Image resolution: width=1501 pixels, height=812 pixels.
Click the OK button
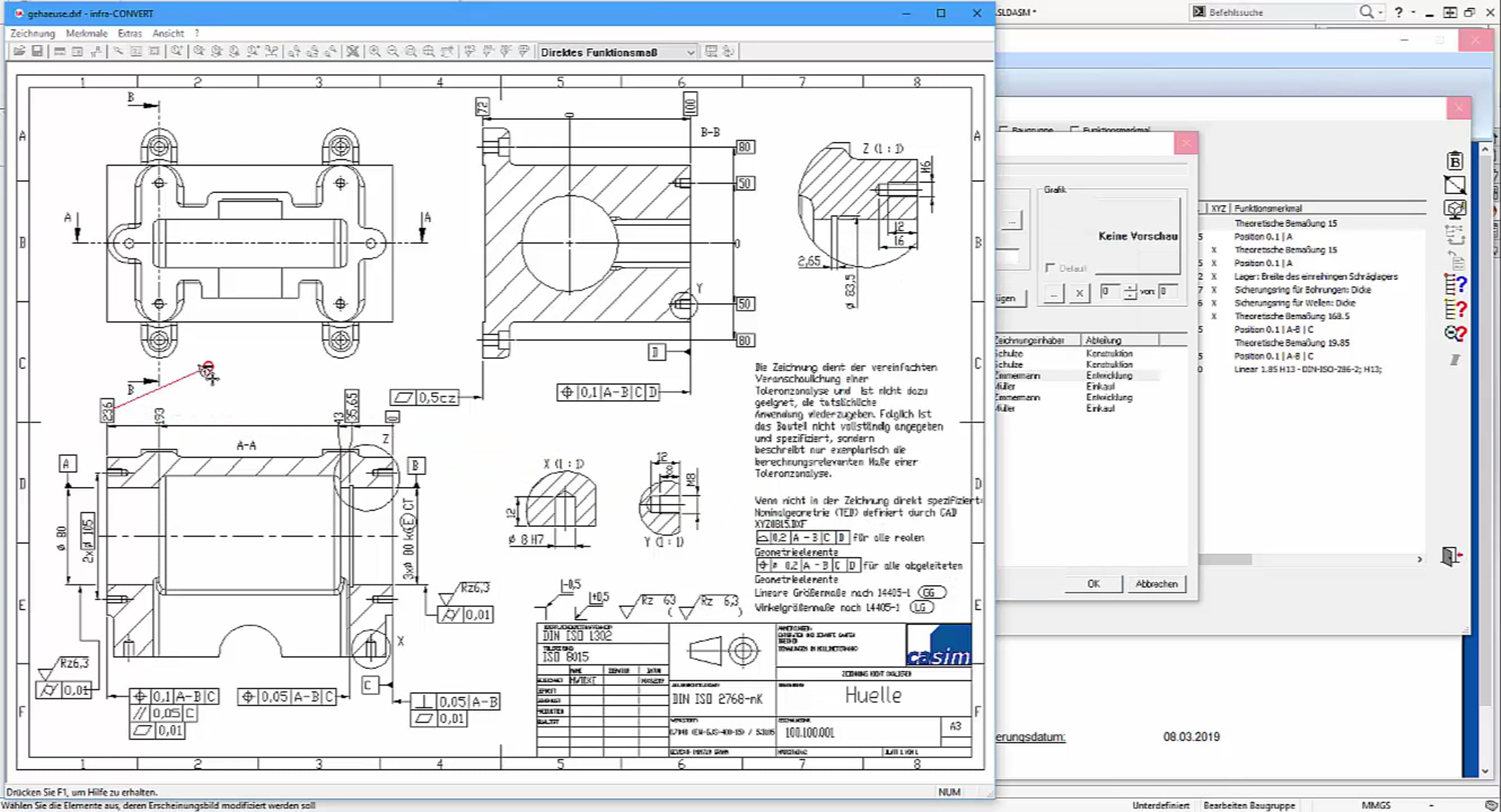click(1093, 584)
